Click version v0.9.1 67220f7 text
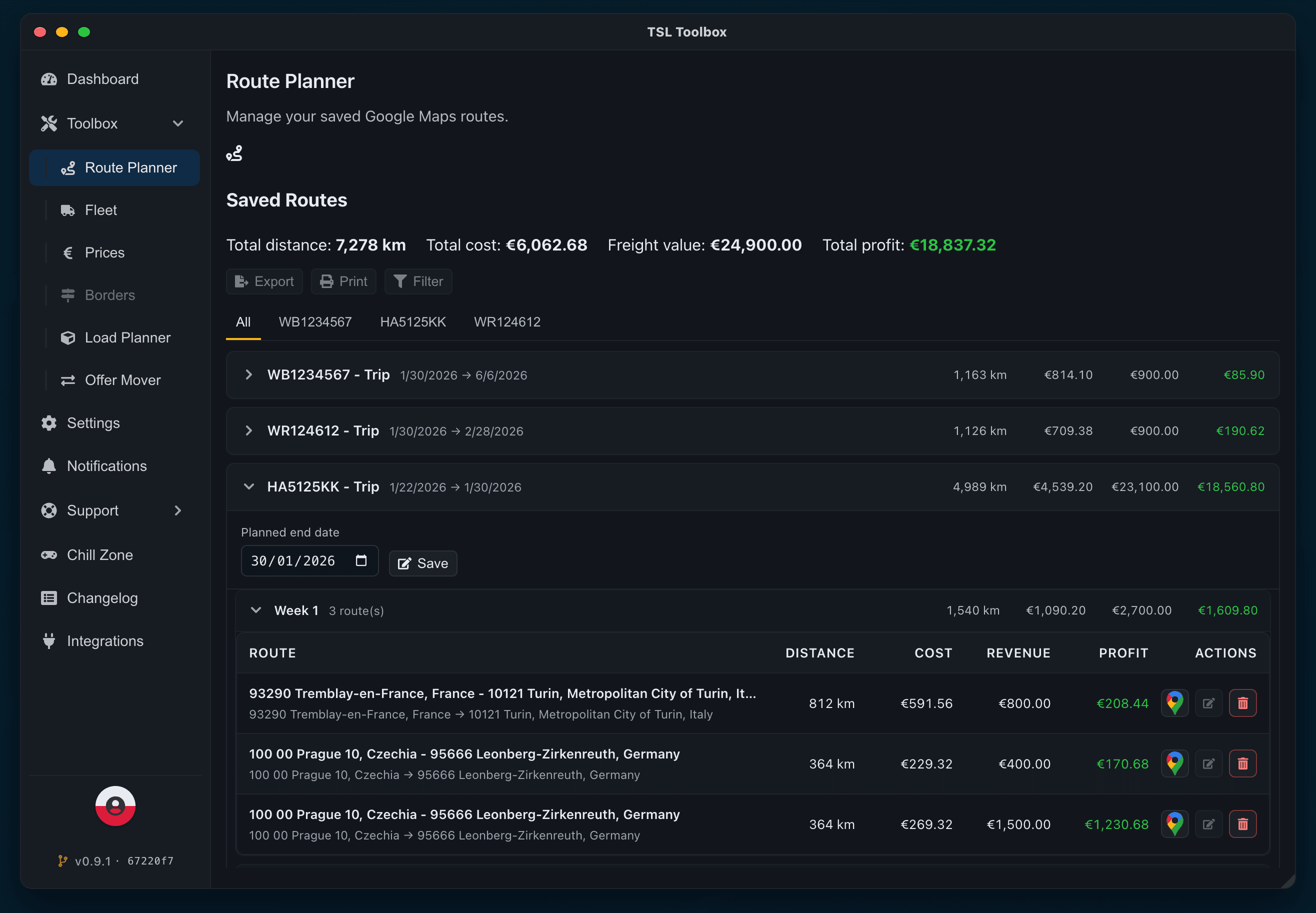This screenshot has width=1316, height=913. (116, 861)
